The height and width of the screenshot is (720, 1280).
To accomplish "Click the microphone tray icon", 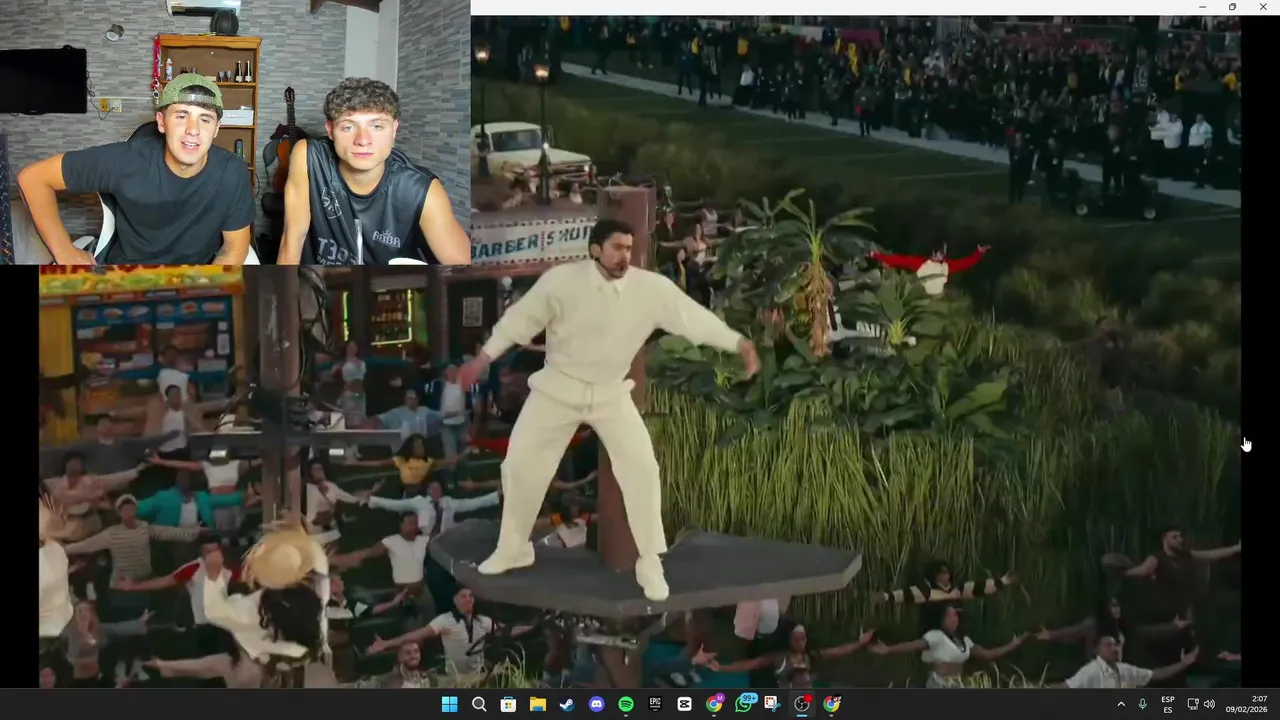I will 1142,704.
